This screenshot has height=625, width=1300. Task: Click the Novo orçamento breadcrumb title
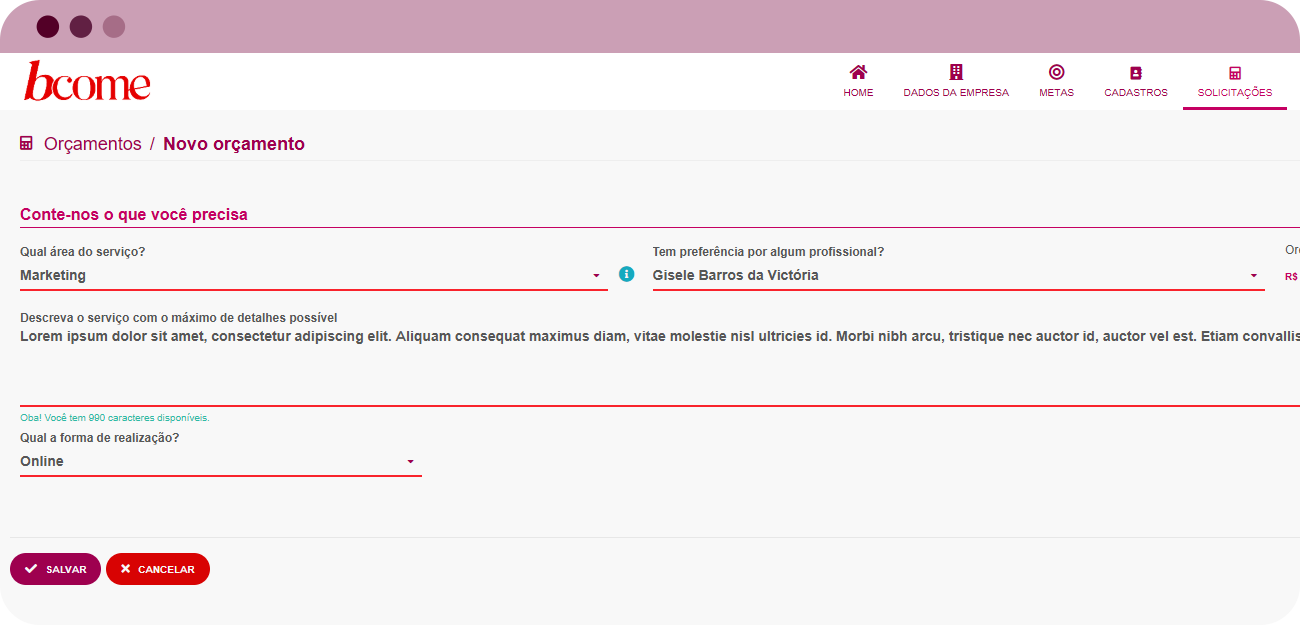click(x=234, y=144)
